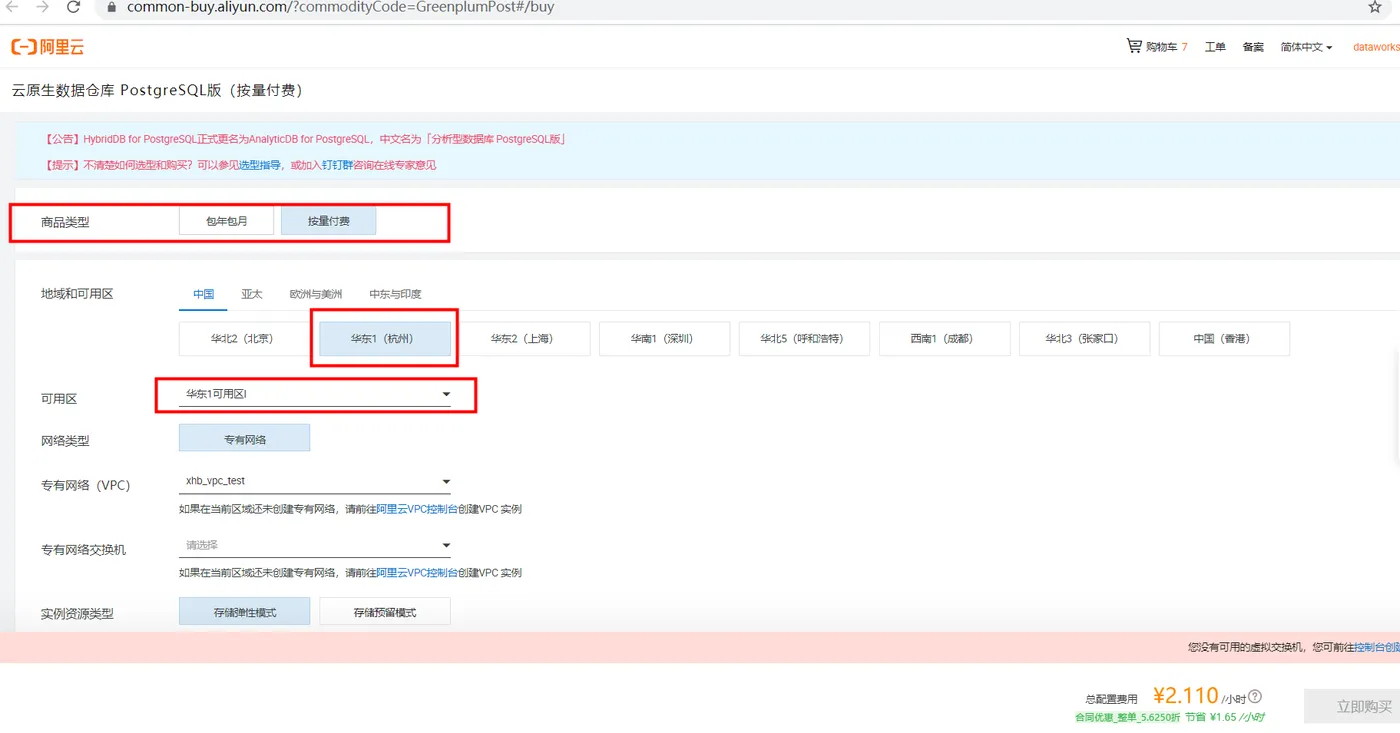Open the 选型指导 link in the notice
The image size is (1400, 733).
tap(259, 165)
